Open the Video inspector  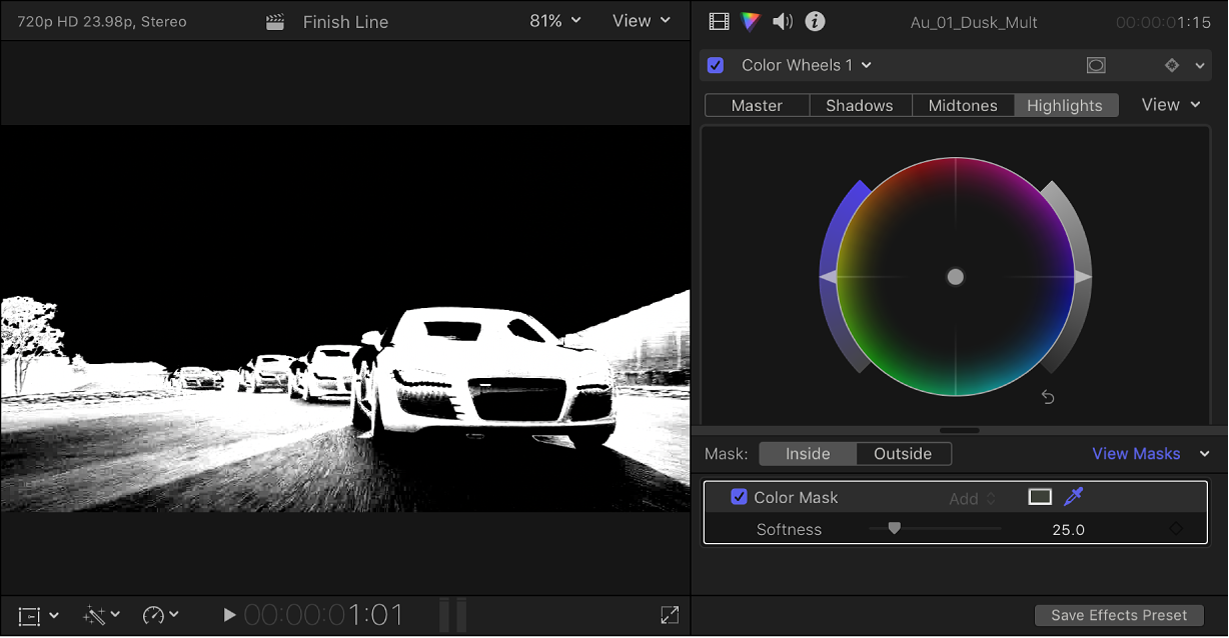(x=718, y=21)
